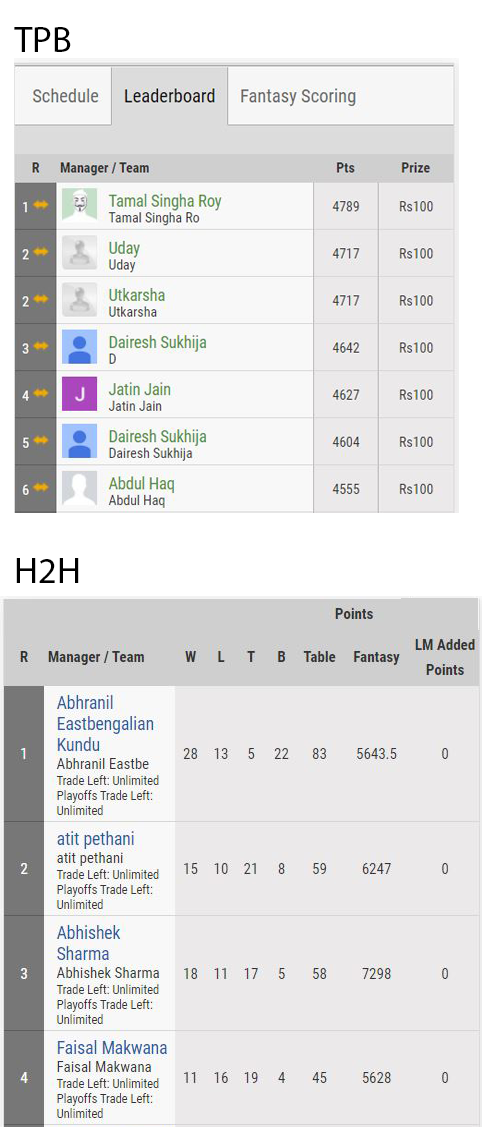Click the Pts column header
The height and width of the screenshot is (1148, 482).
(x=345, y=168)
